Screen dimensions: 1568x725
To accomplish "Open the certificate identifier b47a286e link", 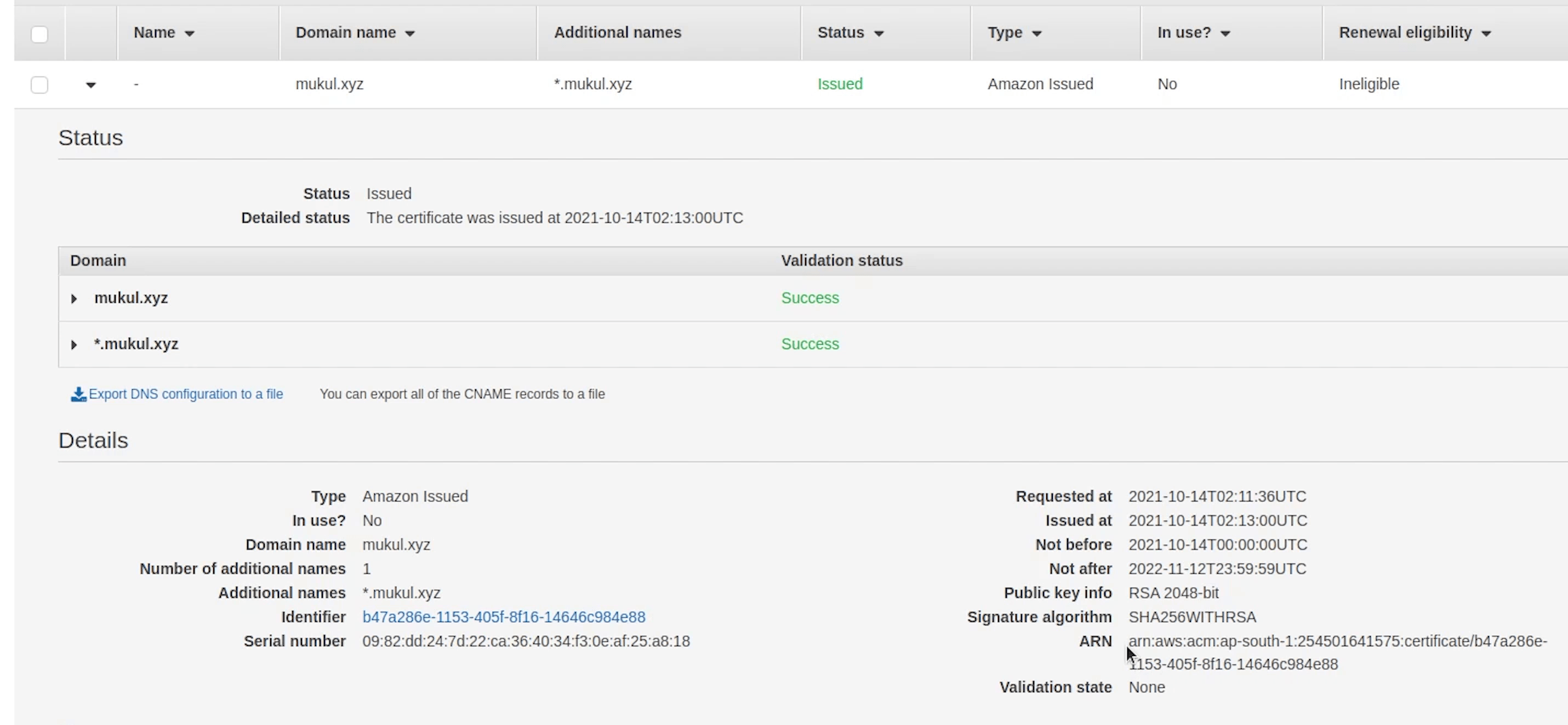I will tap(503, 617).
